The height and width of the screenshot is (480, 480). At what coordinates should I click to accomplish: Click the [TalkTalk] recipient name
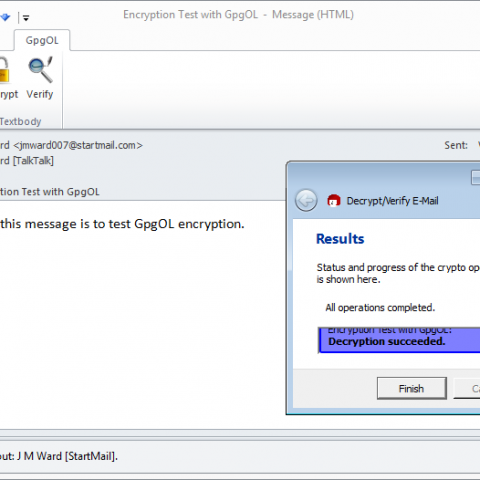pyautogui.click(x=33, y=161)
